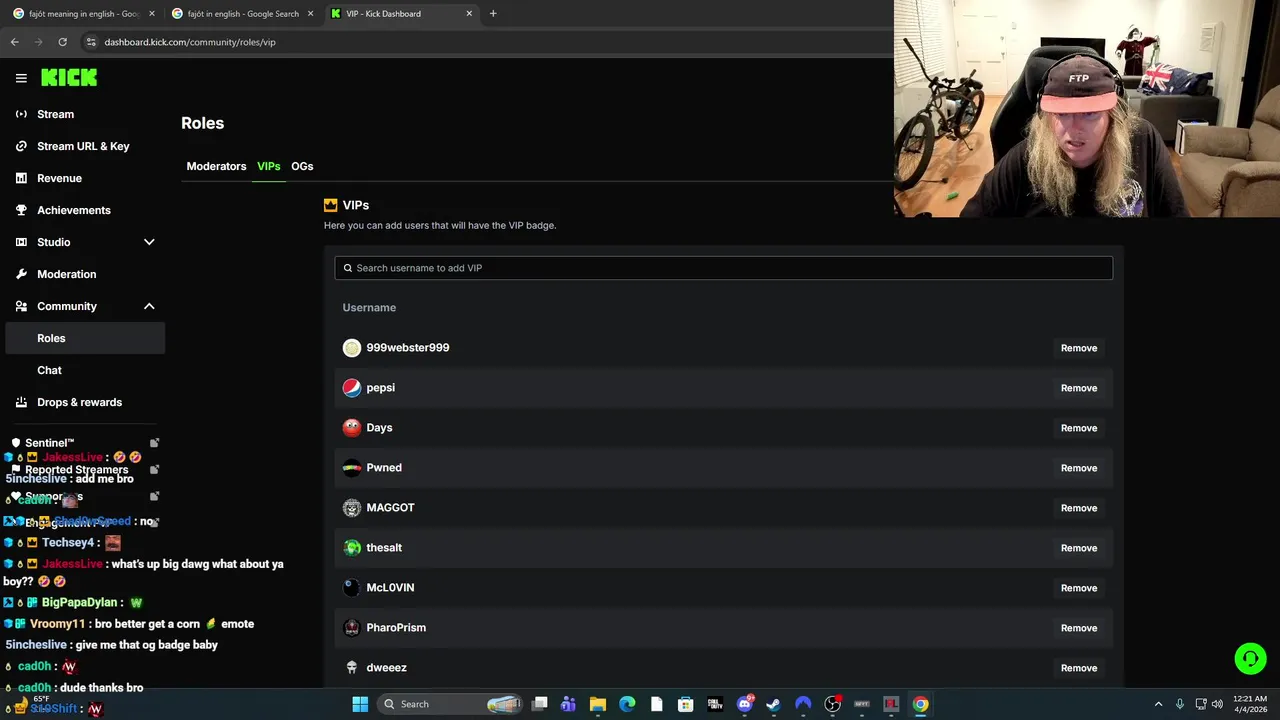Click the Drops & rewards gift icon
The width and height of the screenshot is (1280, 720).
(x=21, y=402)
